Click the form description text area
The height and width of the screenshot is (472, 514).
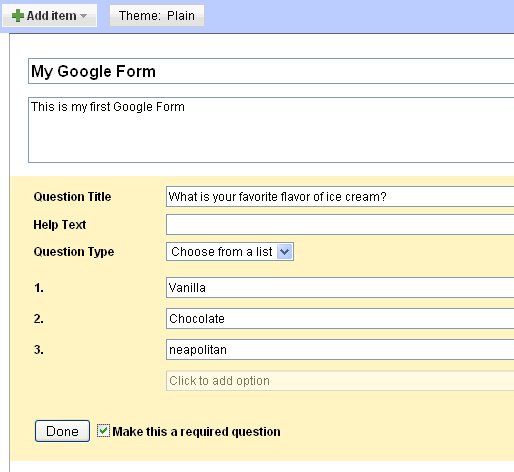click(x=271, y=130)
